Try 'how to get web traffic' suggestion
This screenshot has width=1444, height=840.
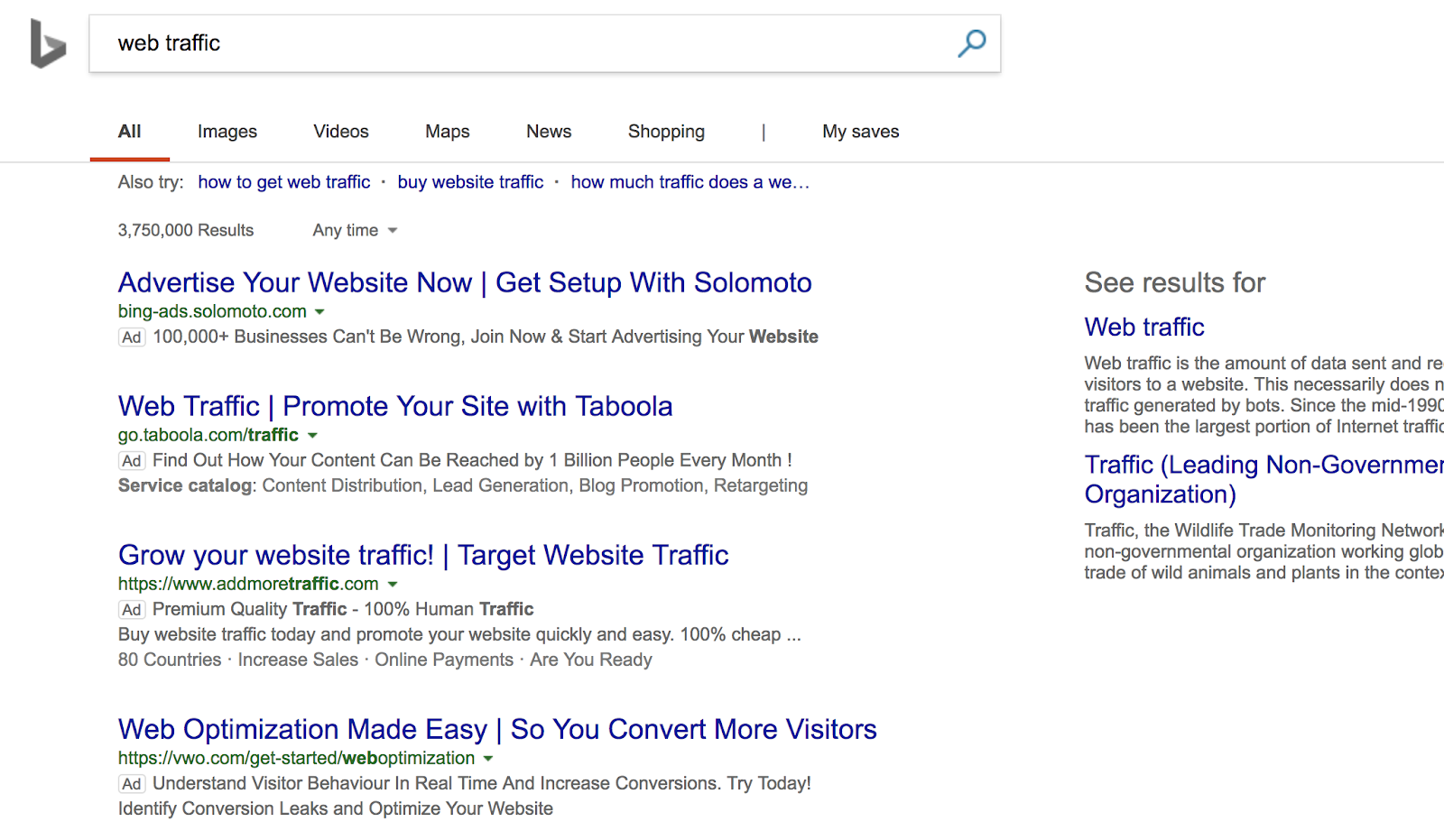pyautogui.click(x=284, y=182)
